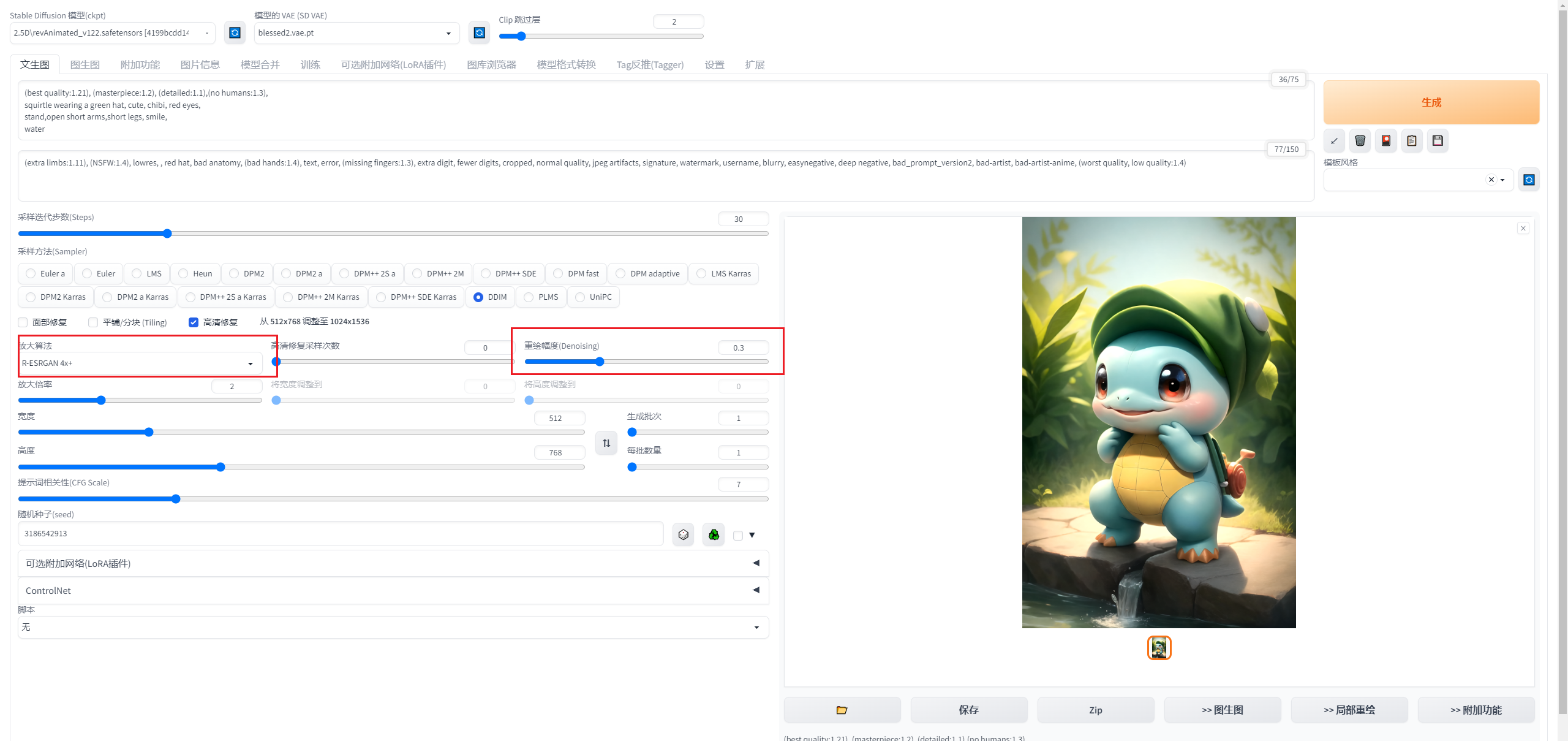Refresh the Stable Diffusion checkpoint list
Image resolution: width=1568 pixels, height=741 pixels.
(x=235, y=32)
